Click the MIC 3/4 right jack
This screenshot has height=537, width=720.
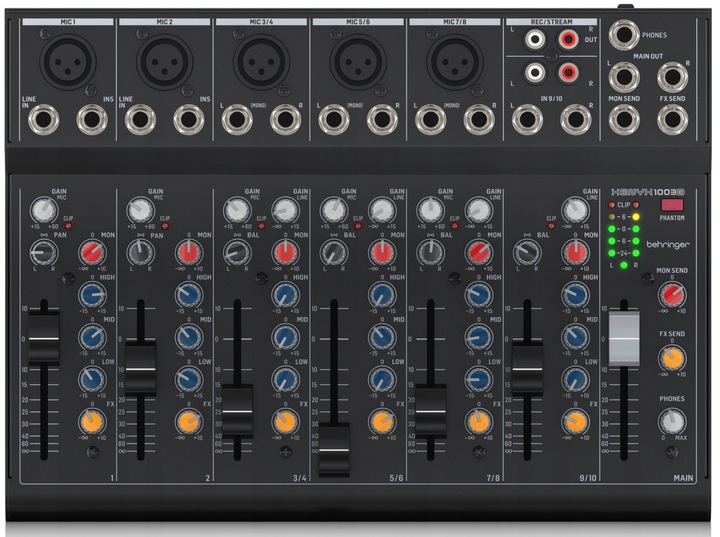click(x=286, y=119)
